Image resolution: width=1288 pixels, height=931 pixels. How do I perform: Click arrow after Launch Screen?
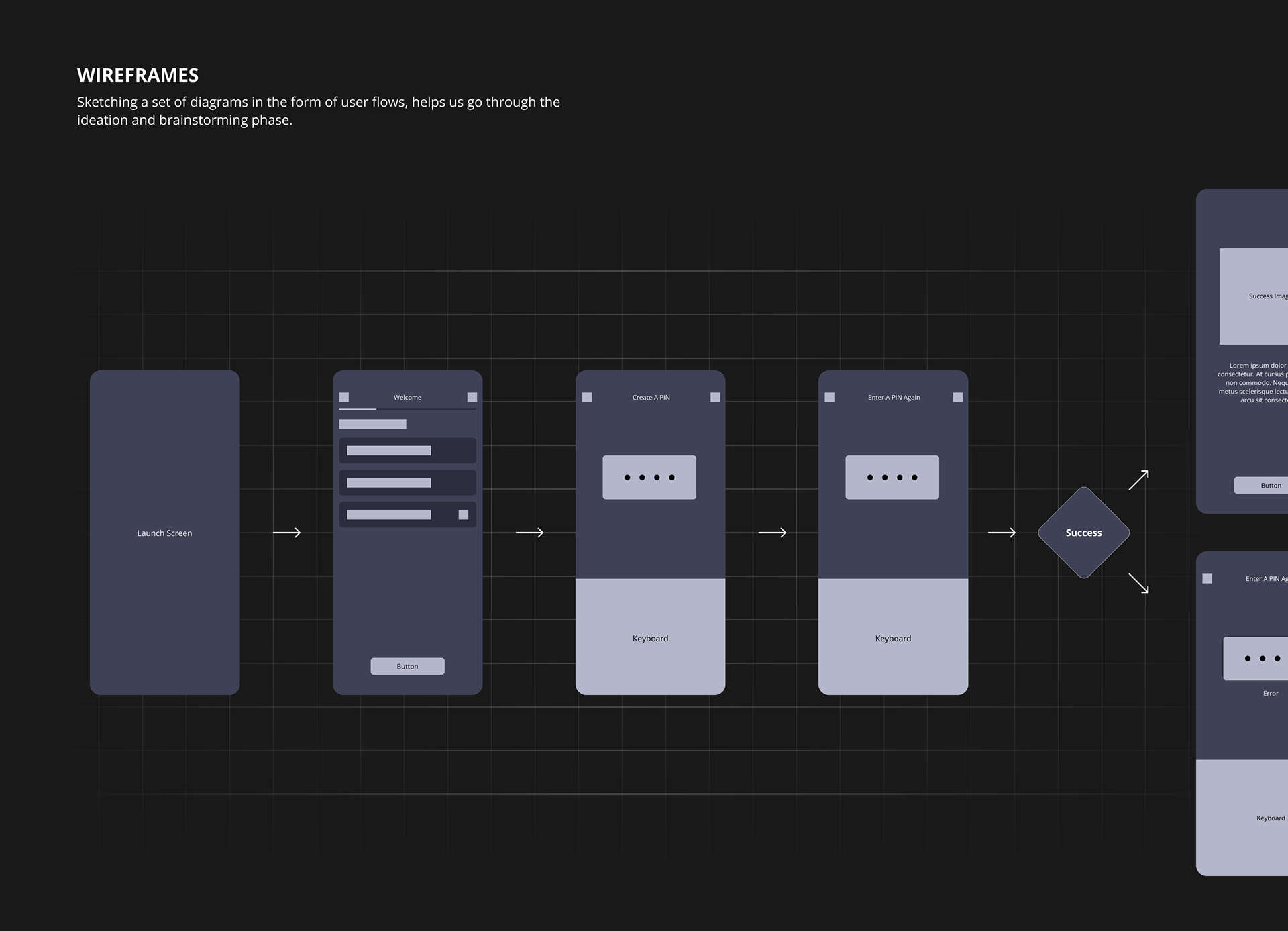coord(287,533)
